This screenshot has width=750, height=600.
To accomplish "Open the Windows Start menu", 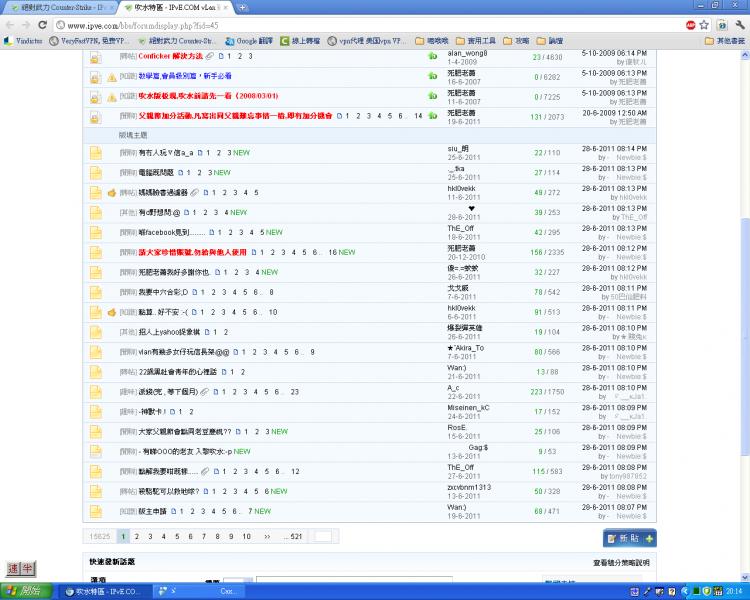I will point(22,591).
